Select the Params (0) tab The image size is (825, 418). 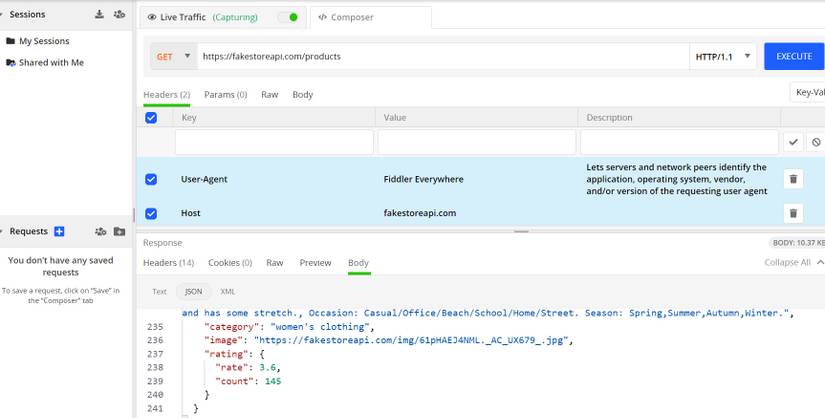[225, 95]
